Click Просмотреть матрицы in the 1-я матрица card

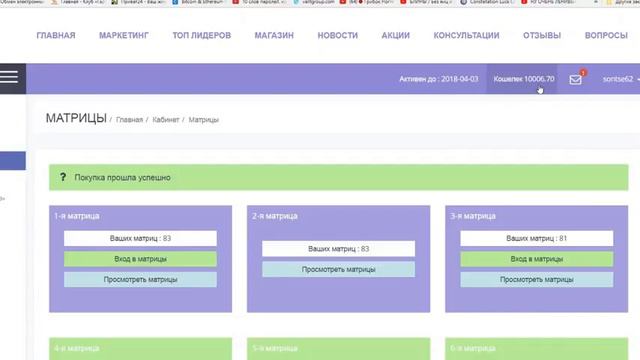(x=140, y=280)
